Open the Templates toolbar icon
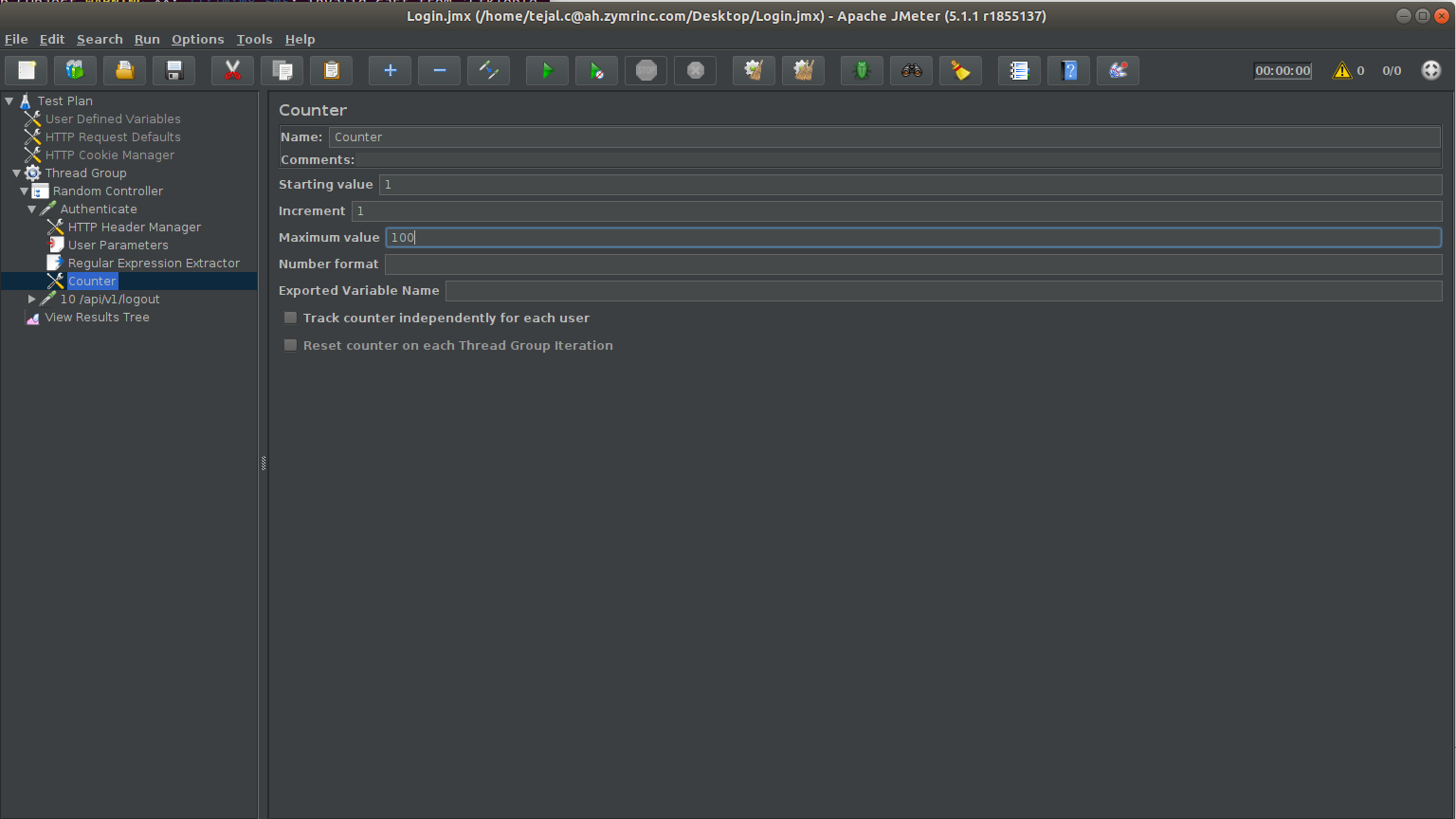This screenshot has width=1456, height=819. (75, 70)
